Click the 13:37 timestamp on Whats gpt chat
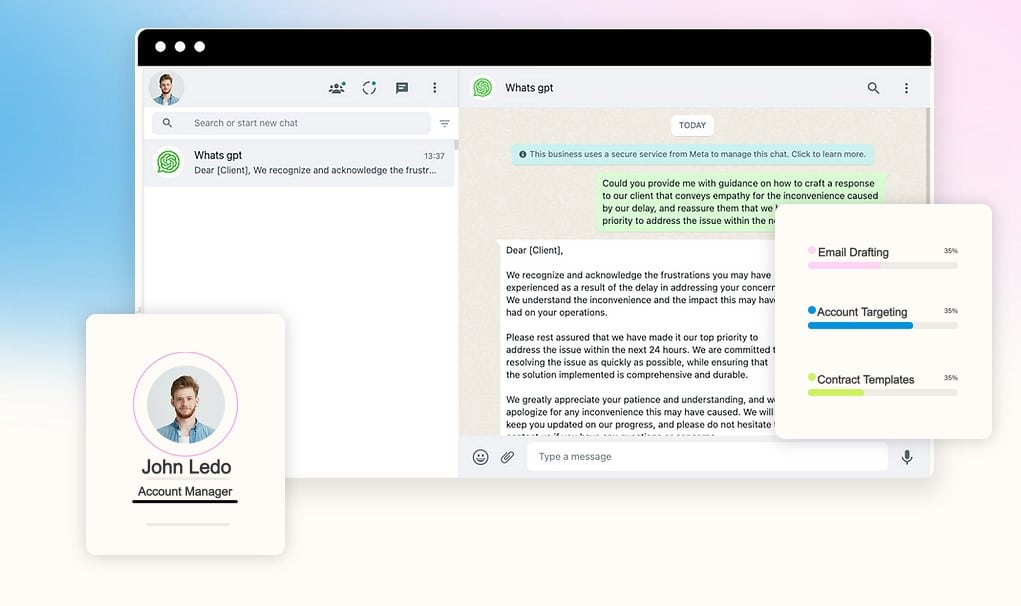 (434, 156)
